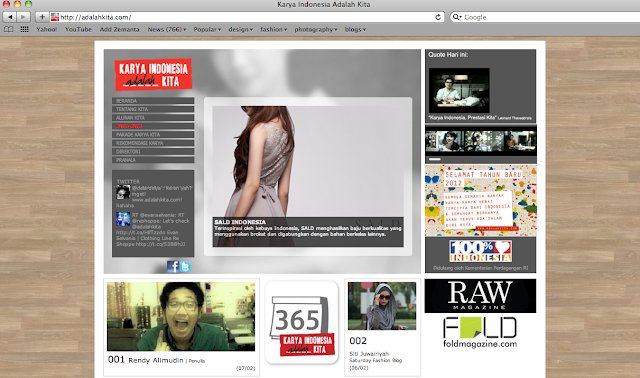Expand the Popular bookmarks folder
640x378 pixels.
coord(207,29)
